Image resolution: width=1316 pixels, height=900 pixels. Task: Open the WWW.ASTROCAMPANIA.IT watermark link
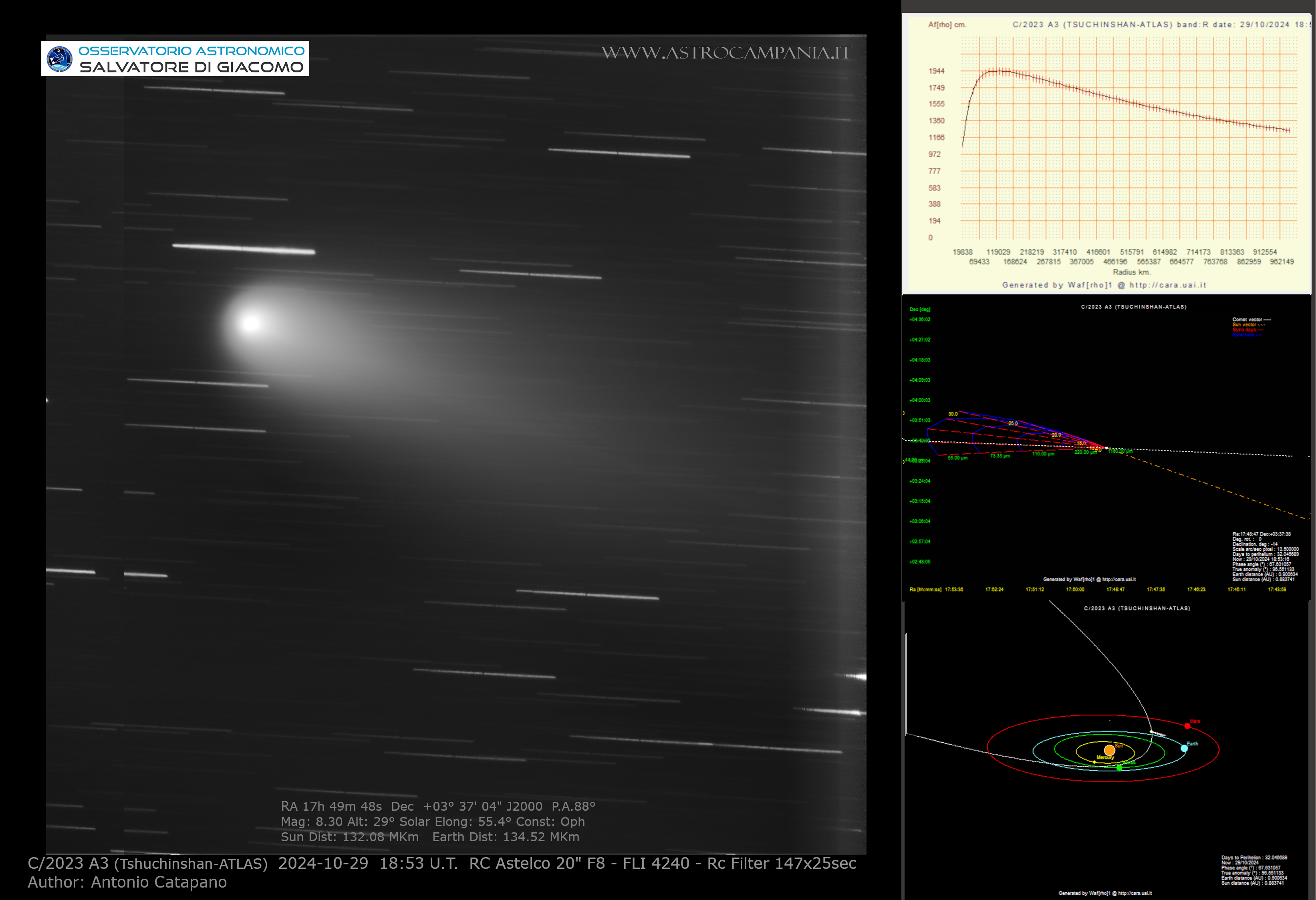[726, 52]
